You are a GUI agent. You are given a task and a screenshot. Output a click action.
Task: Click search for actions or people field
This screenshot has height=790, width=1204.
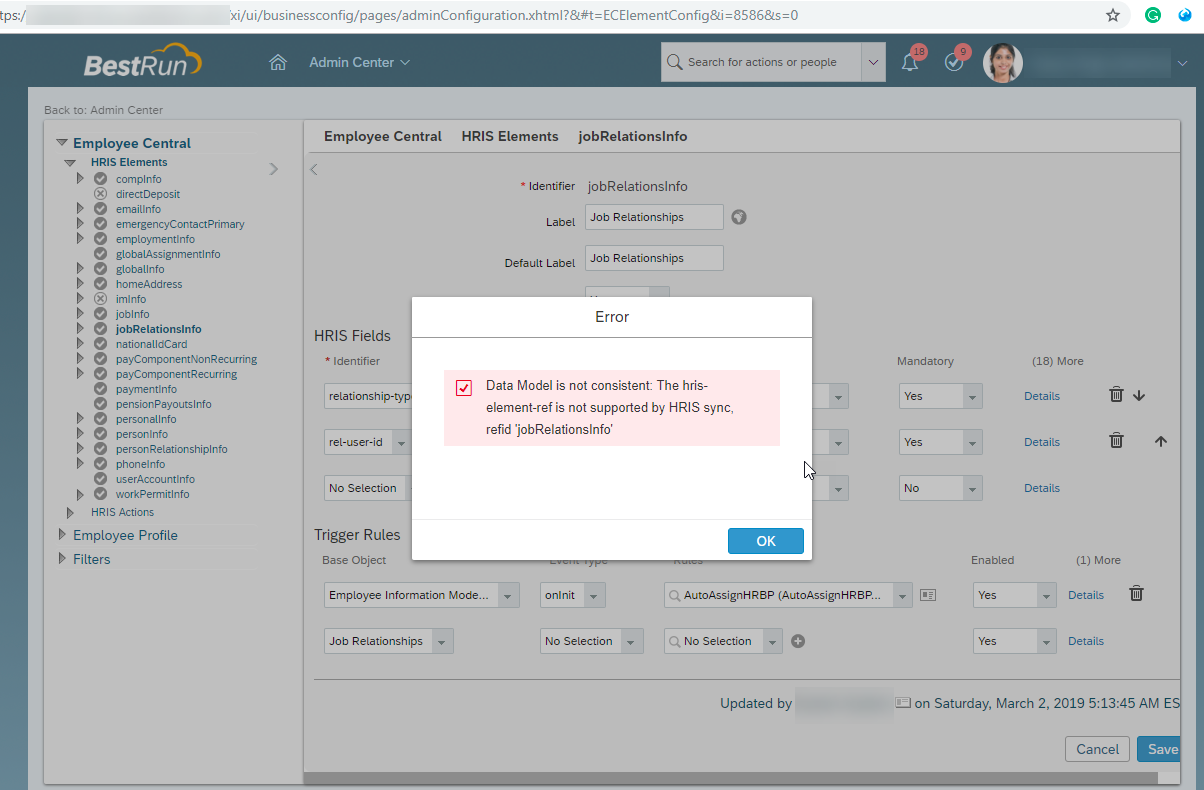(x=762, y=62)
